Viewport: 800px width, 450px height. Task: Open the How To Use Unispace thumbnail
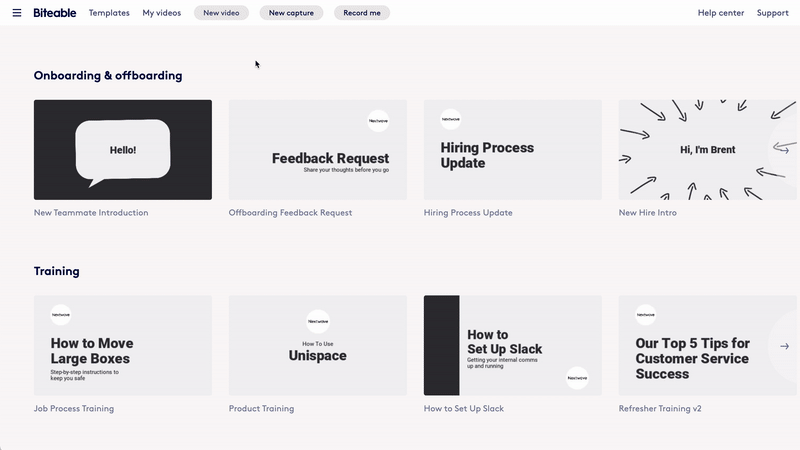tap(317, 345)
